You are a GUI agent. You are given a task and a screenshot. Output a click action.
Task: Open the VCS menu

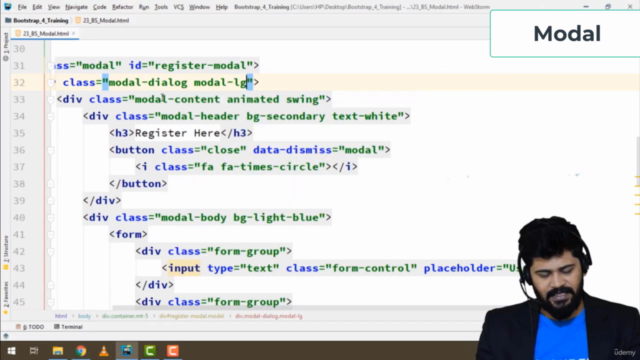[x=178, y=7]
